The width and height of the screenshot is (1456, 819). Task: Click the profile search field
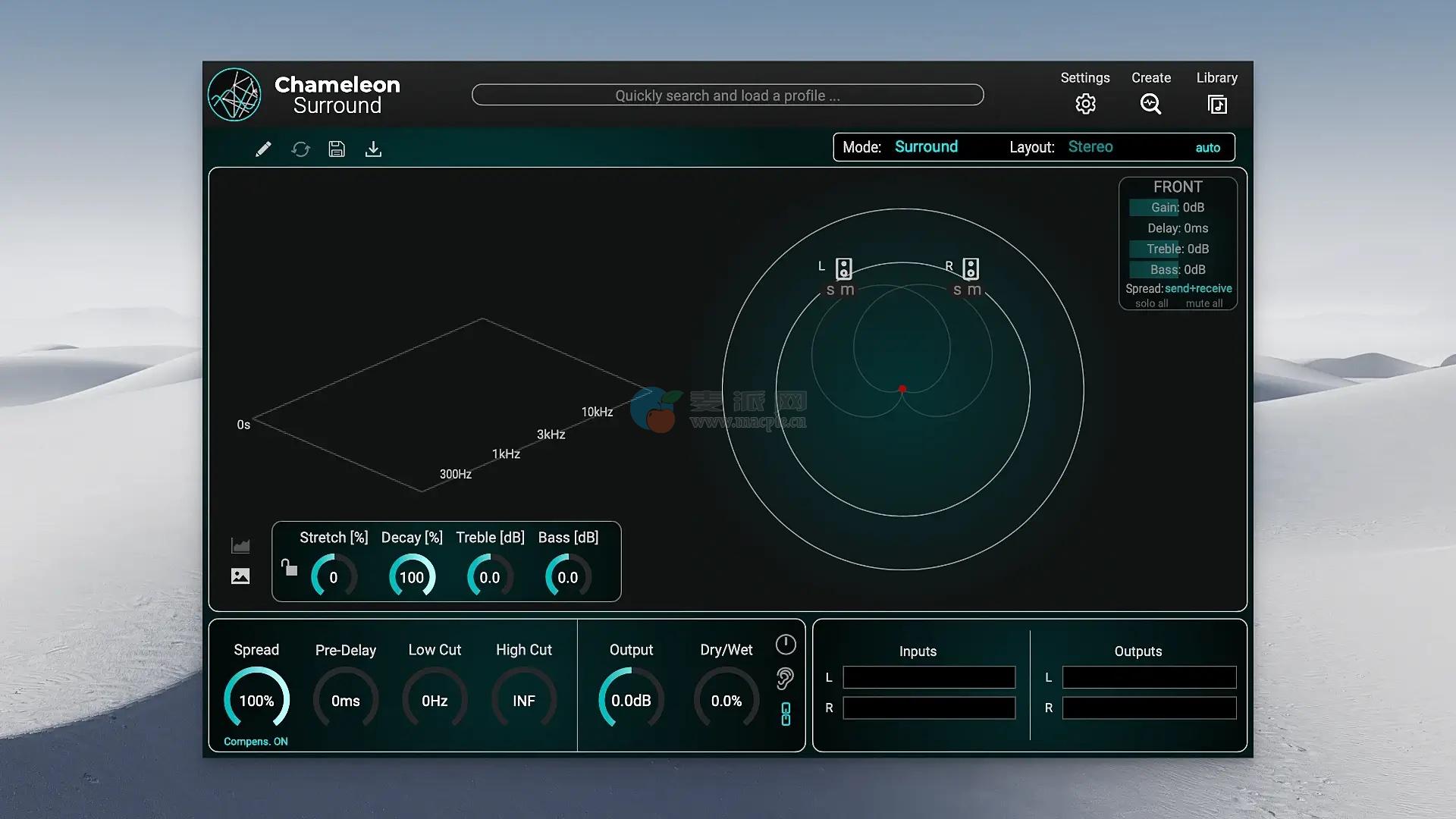point(727,96)
